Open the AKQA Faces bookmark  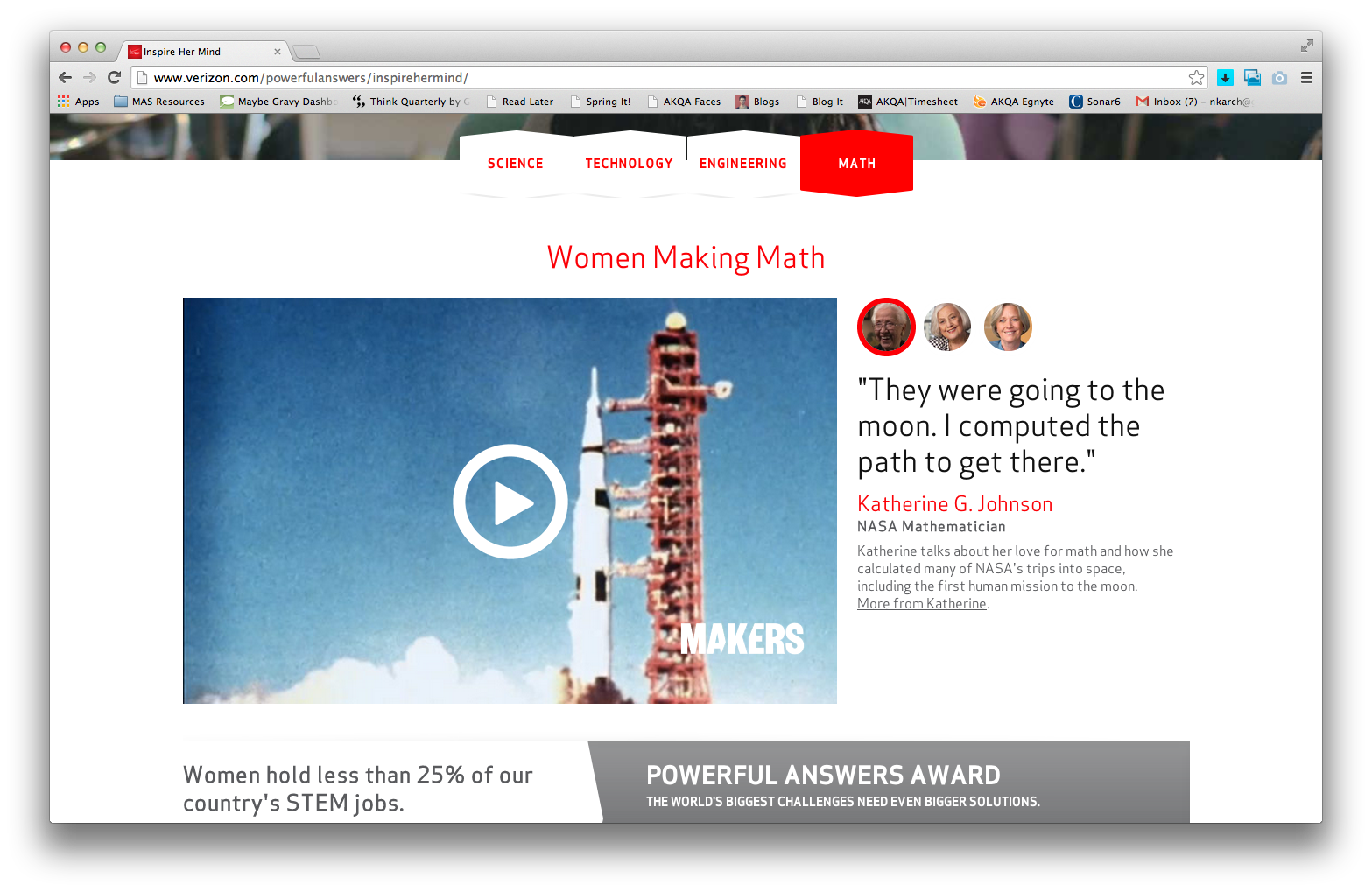click(684, 102)
